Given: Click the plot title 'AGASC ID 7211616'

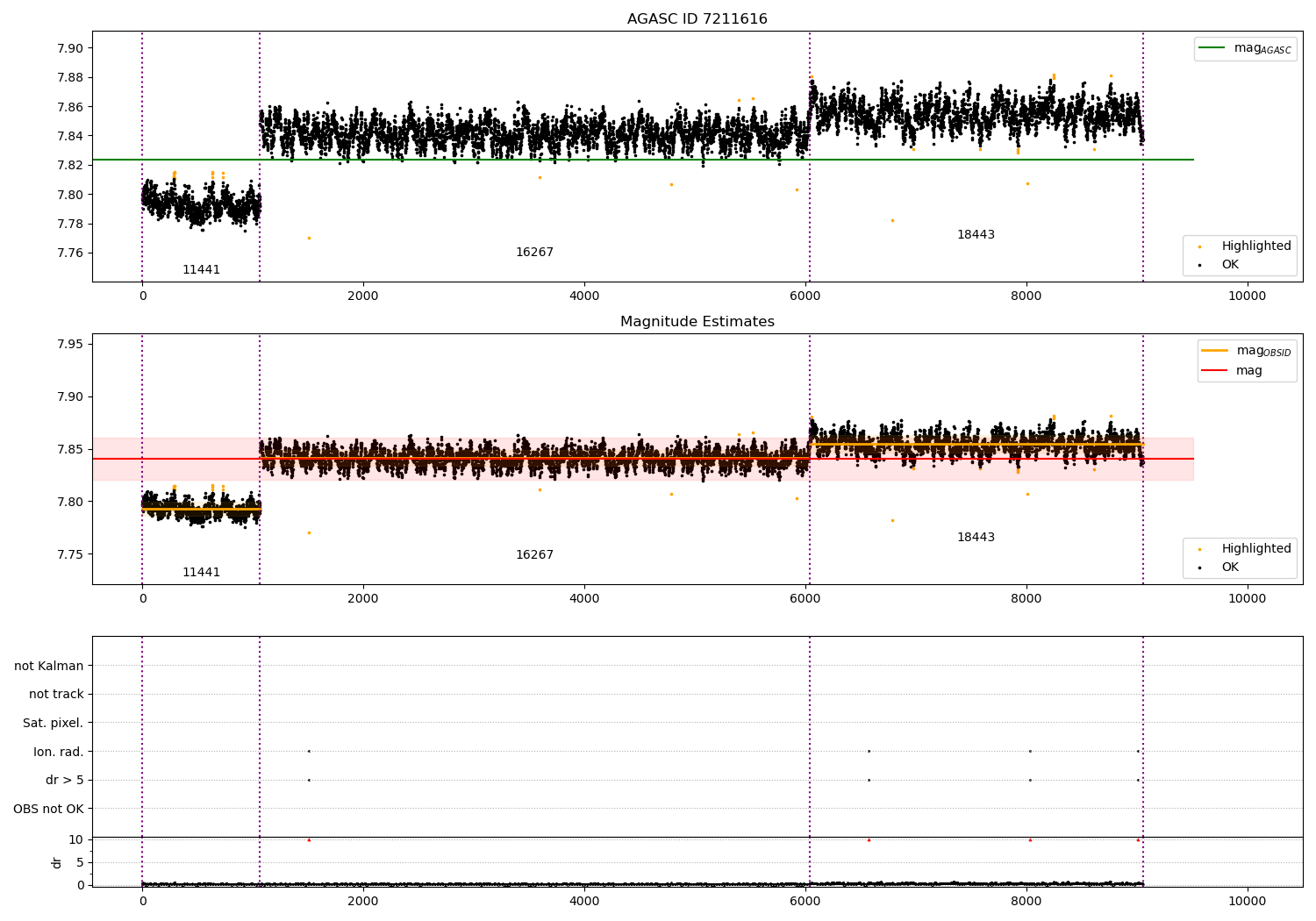Looking at the screenshot, I should [x=697, y=19].
